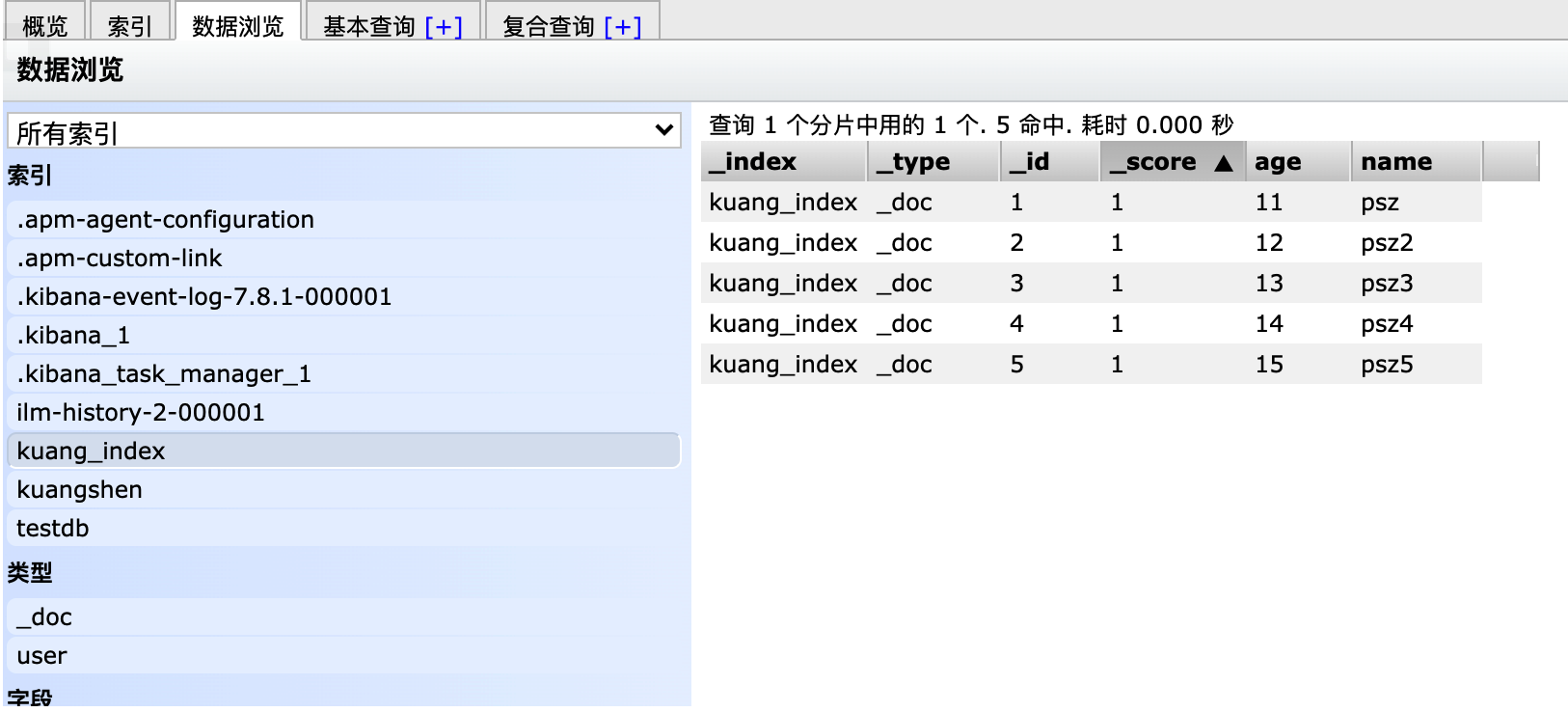Select the 数据浏览 tab

coord(238,23)
